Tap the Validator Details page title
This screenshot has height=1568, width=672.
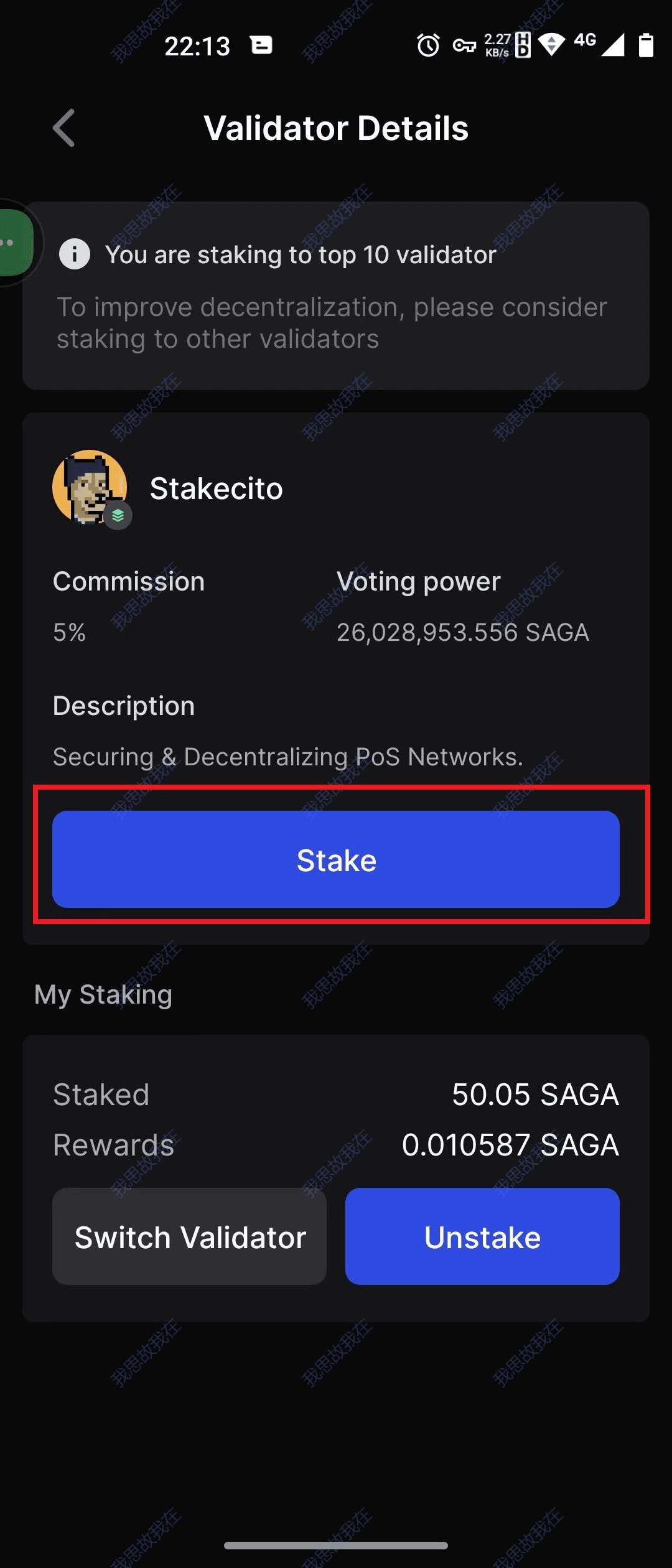(336, 128)
